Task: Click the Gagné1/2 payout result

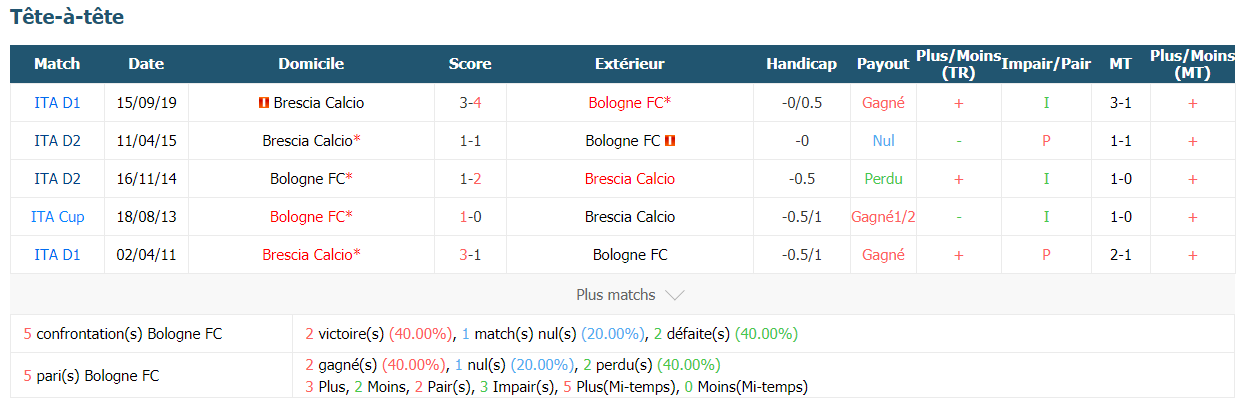Action: click(x=883, y=217)
